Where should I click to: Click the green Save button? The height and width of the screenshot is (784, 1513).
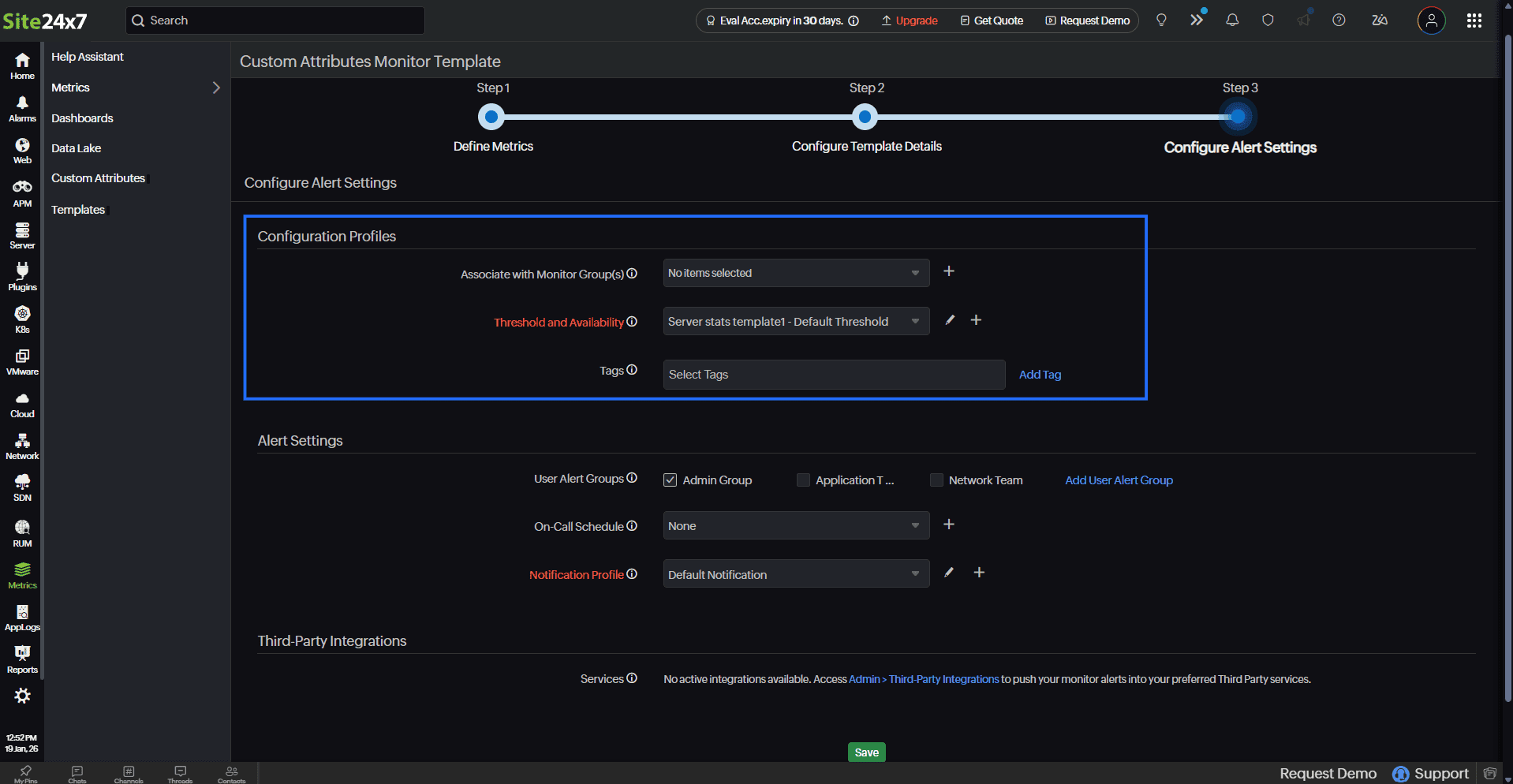[x=866, y=752]
